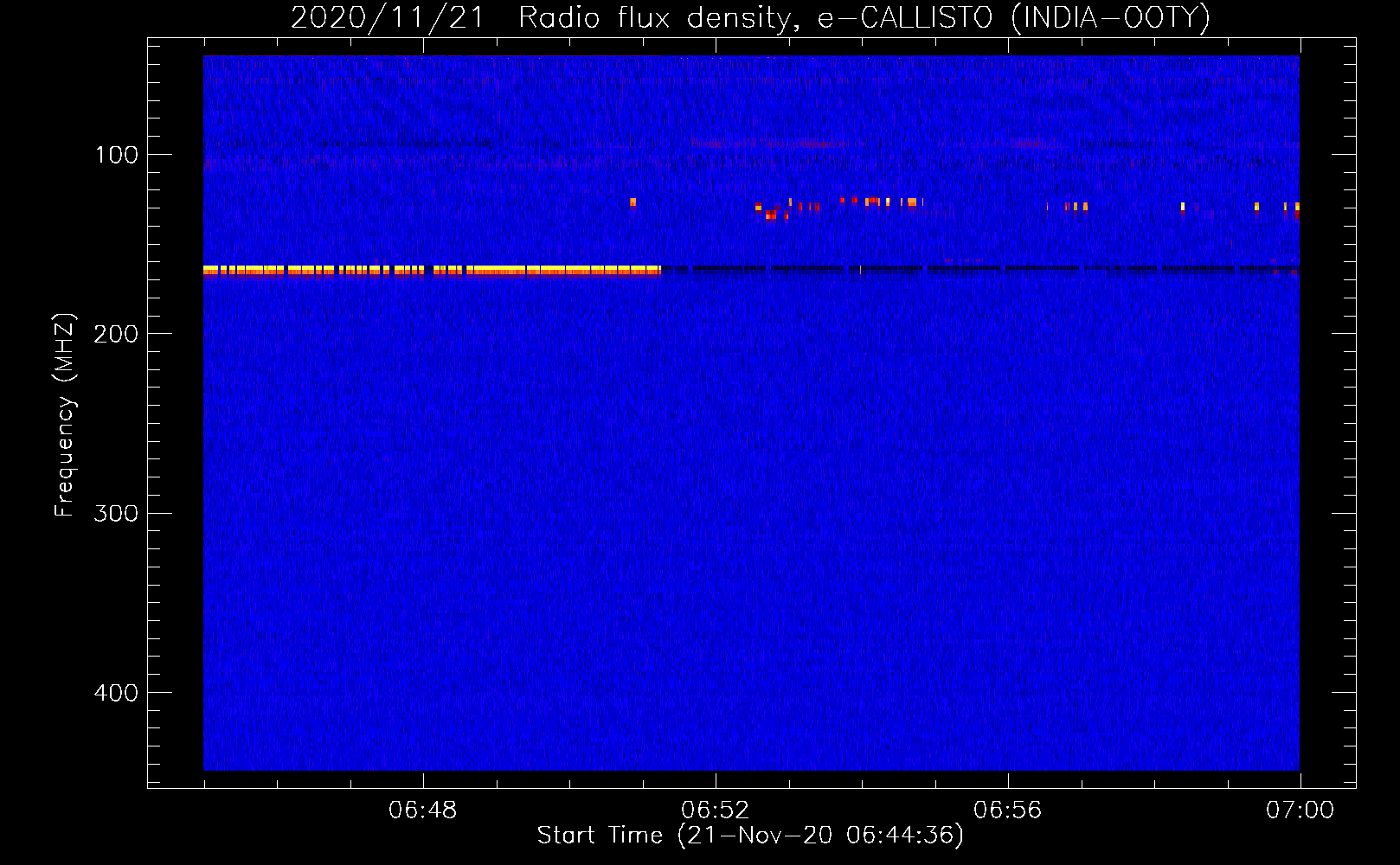Click the 06:52 time tick label
This screenshot has width=1400, height=865.
coord(716,811)
